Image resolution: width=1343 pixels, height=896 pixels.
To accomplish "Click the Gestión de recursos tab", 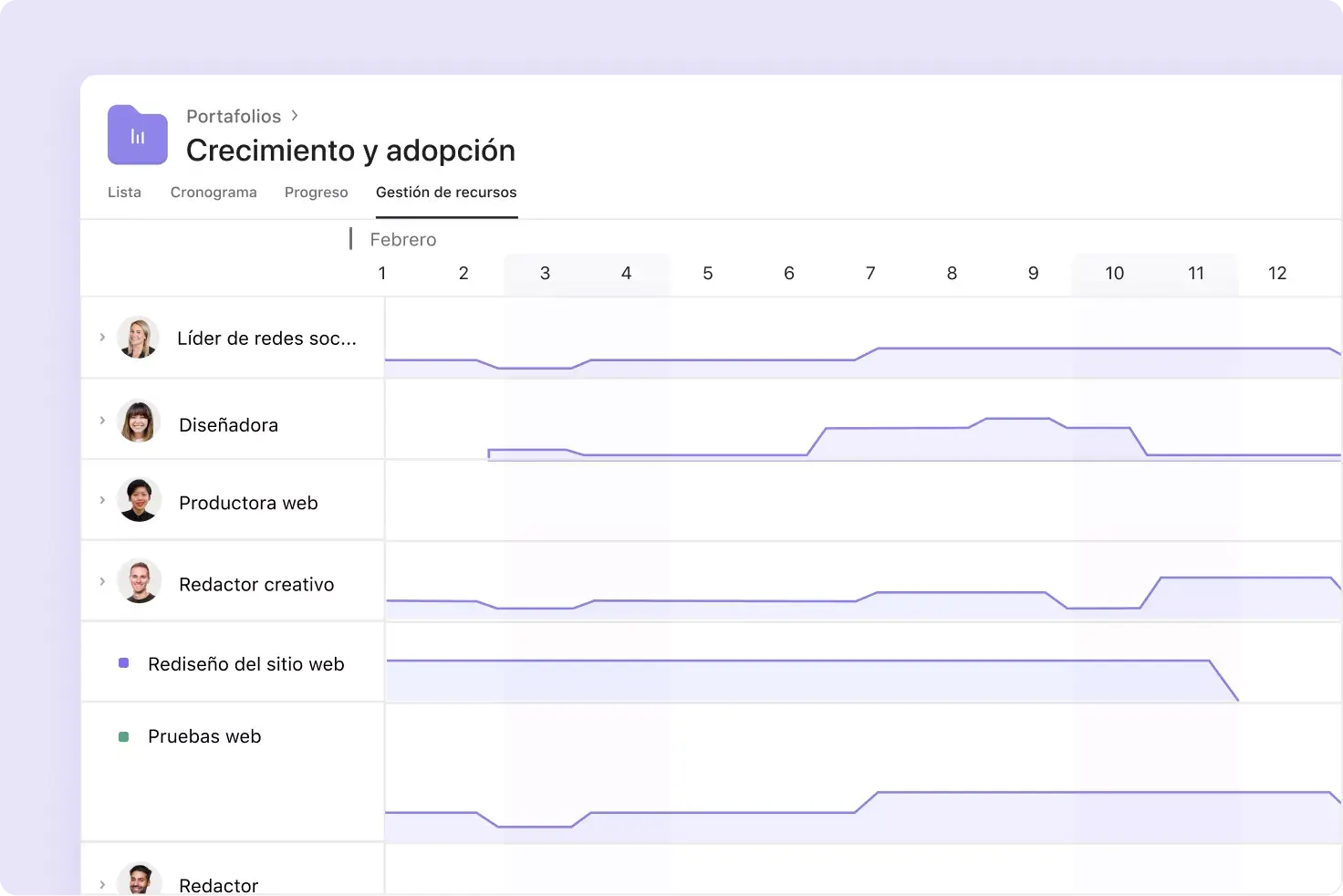I will (446, 192).
